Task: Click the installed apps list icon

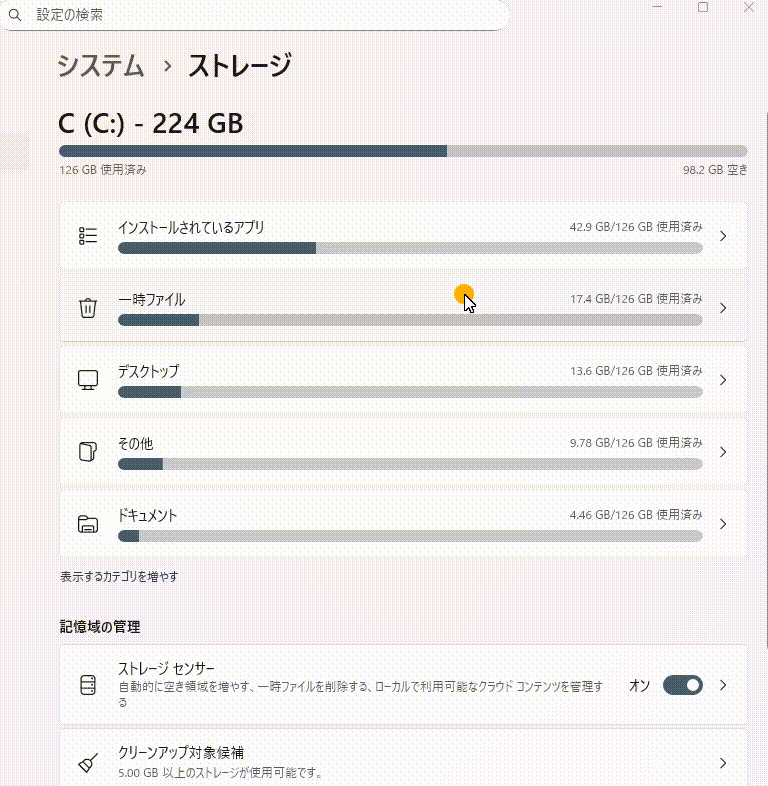Action: point(88,236)
